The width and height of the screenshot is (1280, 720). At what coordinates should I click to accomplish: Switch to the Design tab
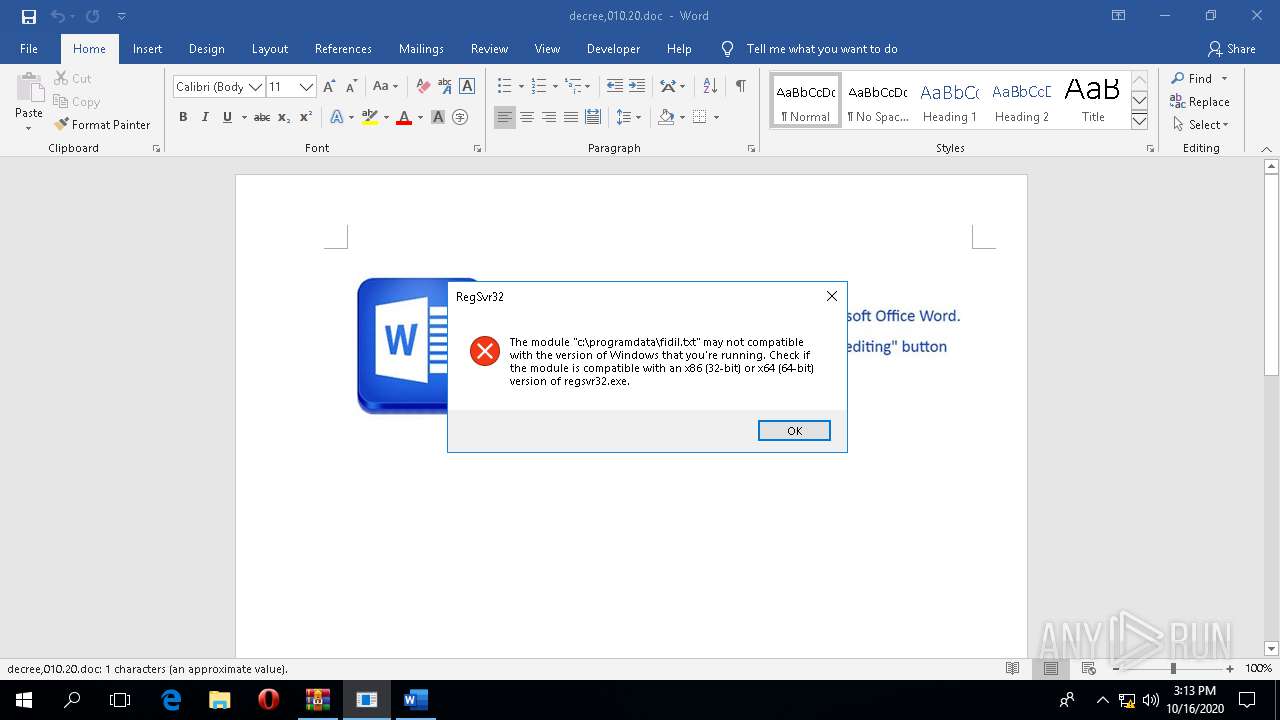[x=206, y=49]
